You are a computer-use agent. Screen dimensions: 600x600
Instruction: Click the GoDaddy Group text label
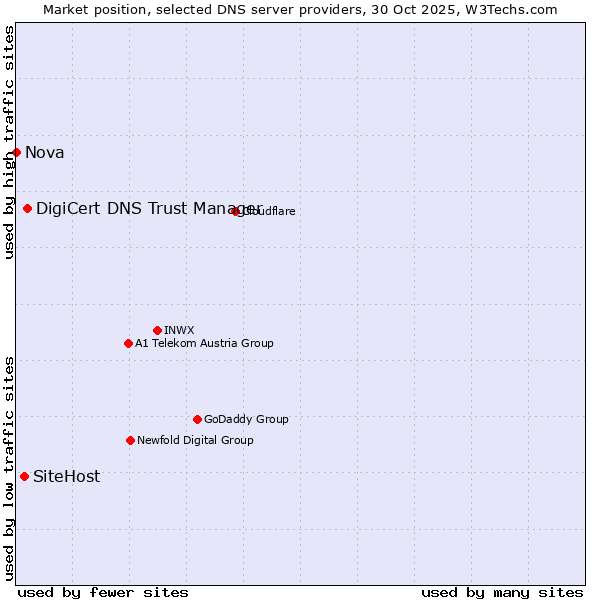[246, 420]
